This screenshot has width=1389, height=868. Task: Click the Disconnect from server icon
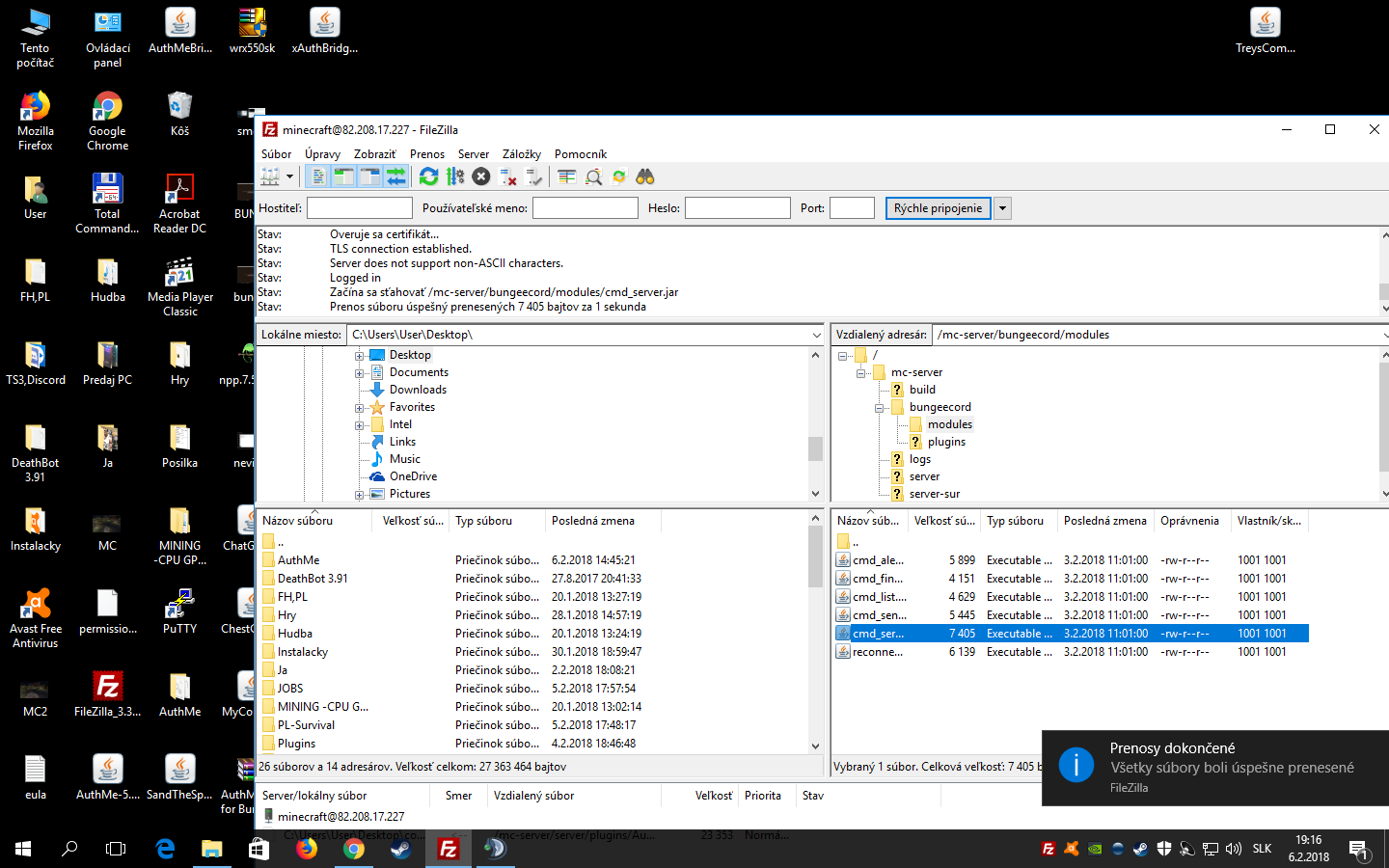tap(507, 176)
